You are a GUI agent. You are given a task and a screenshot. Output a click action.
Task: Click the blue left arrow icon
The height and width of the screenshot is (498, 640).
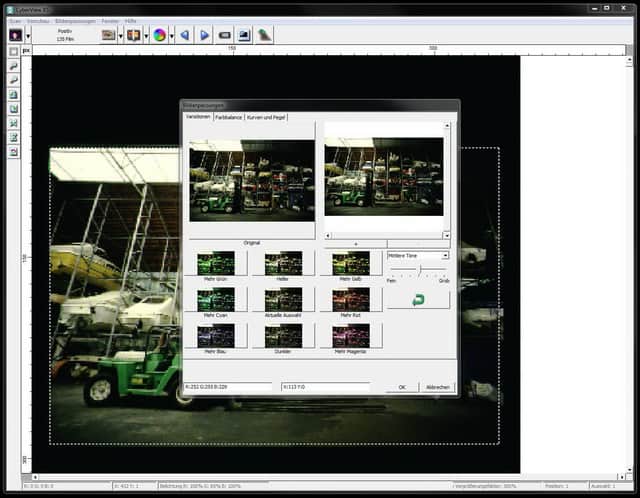pyautogui.click(x=184, y=35)
